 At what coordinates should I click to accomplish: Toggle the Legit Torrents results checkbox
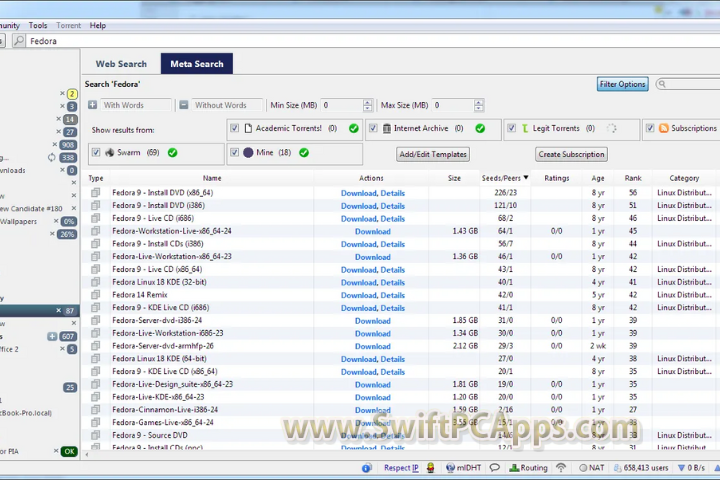point(512,128)
